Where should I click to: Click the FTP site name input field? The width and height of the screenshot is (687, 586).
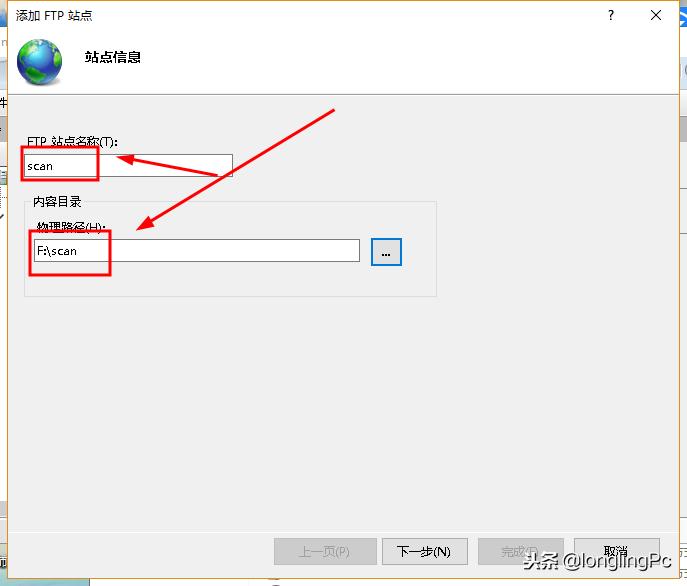coord(128,166)
